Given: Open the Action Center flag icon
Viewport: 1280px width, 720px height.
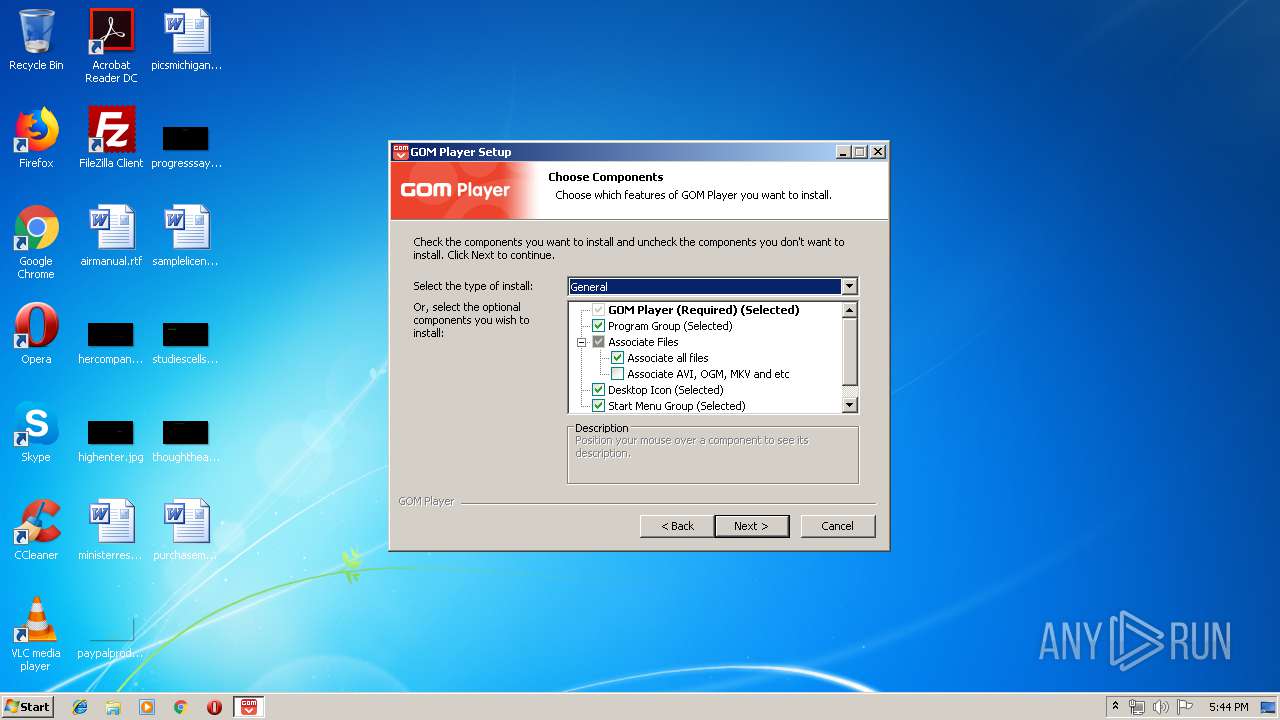Looking at the screenshot, I should (x=1184, y=707).
